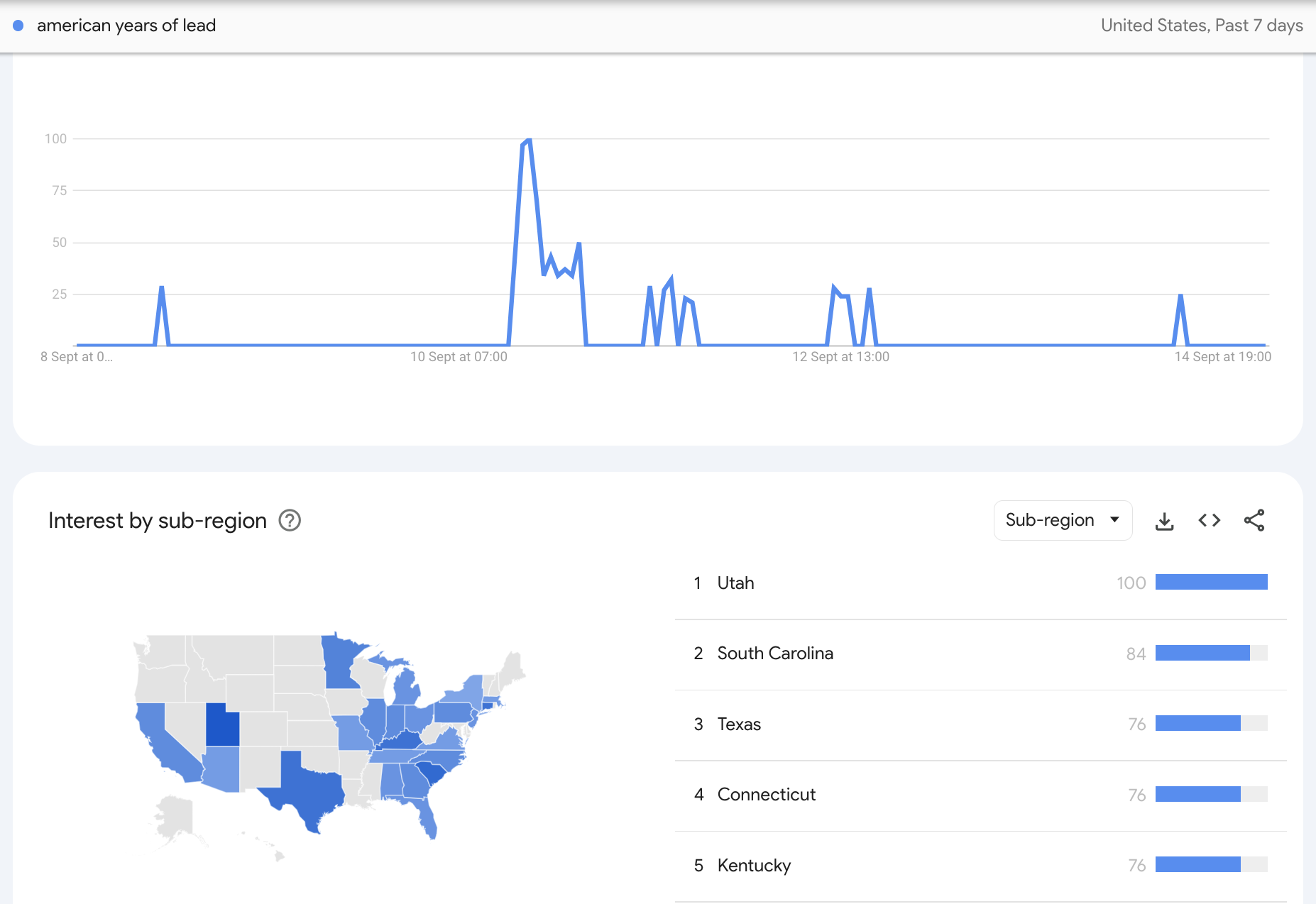Image resolution: width=1316 pixels, height=904 pixels.
Task: Expand the Sub-region dropdown
Action: pyautogui.click(x=1063, y=520)
